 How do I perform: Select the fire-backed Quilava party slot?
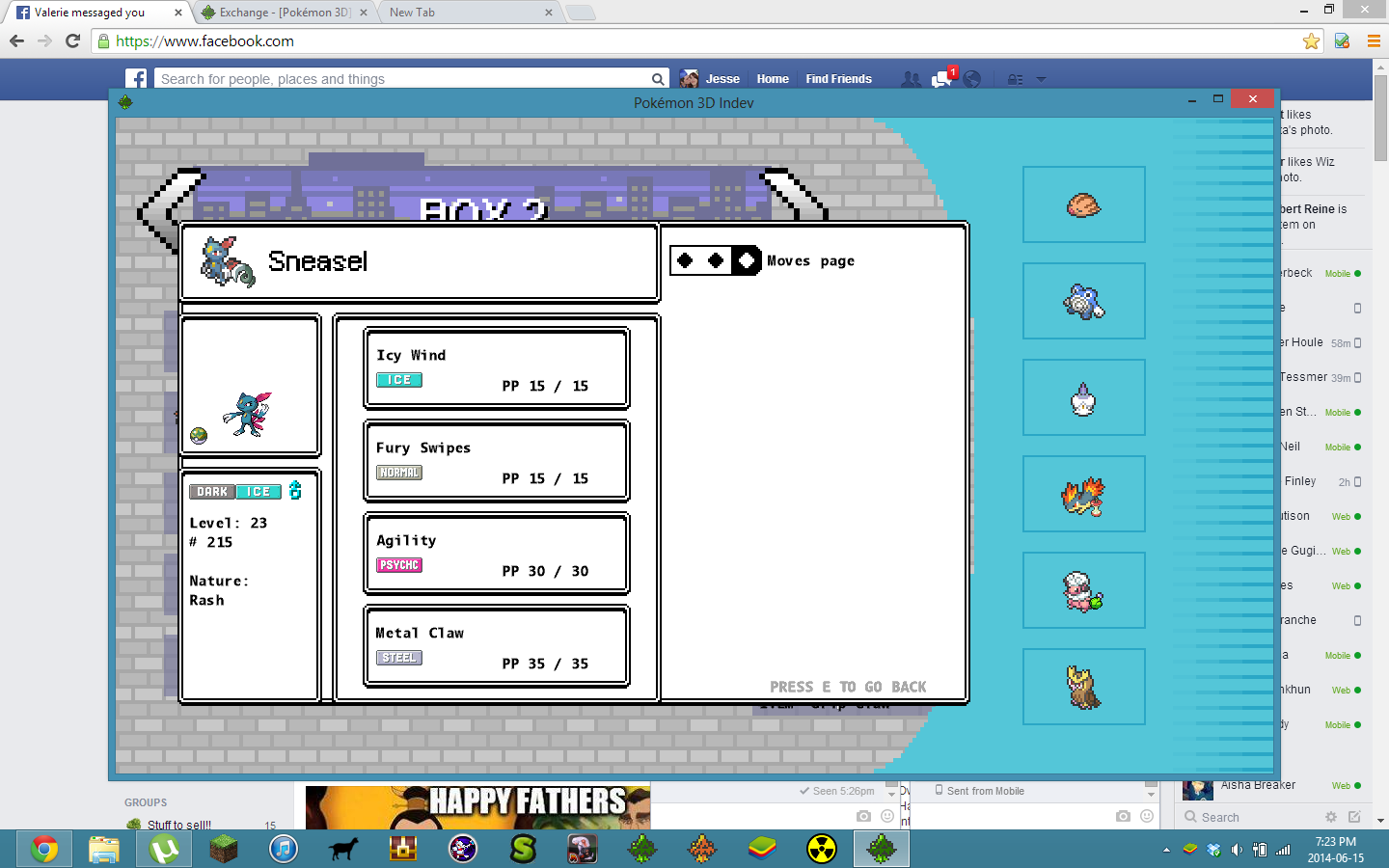pos(1084,494)
